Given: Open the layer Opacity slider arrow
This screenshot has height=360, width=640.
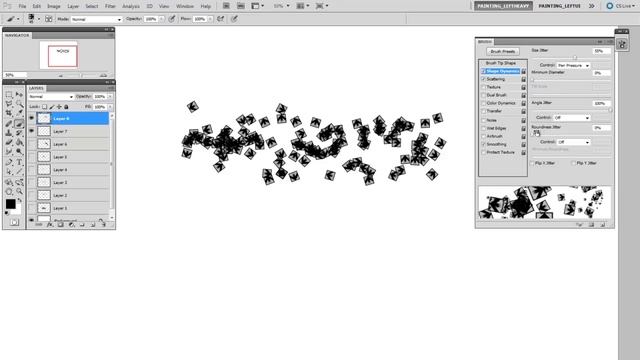Looking at the screenshot, I should 110,97.
